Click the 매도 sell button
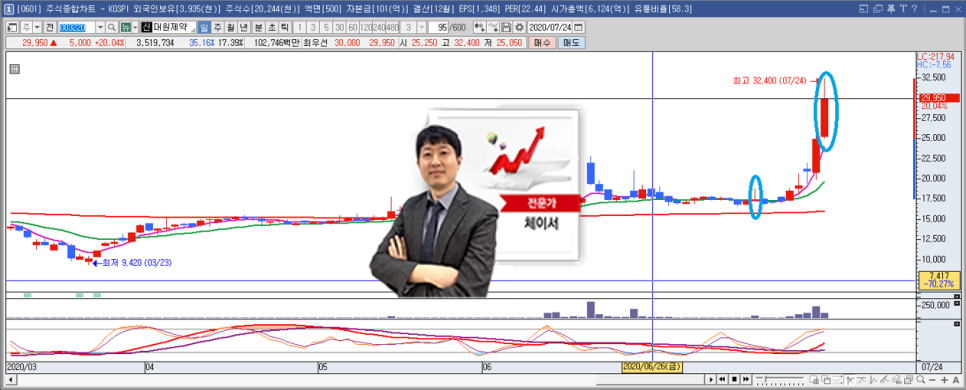Image resolution: width=966 pixels, height=390 pixels. coord(572,43)
